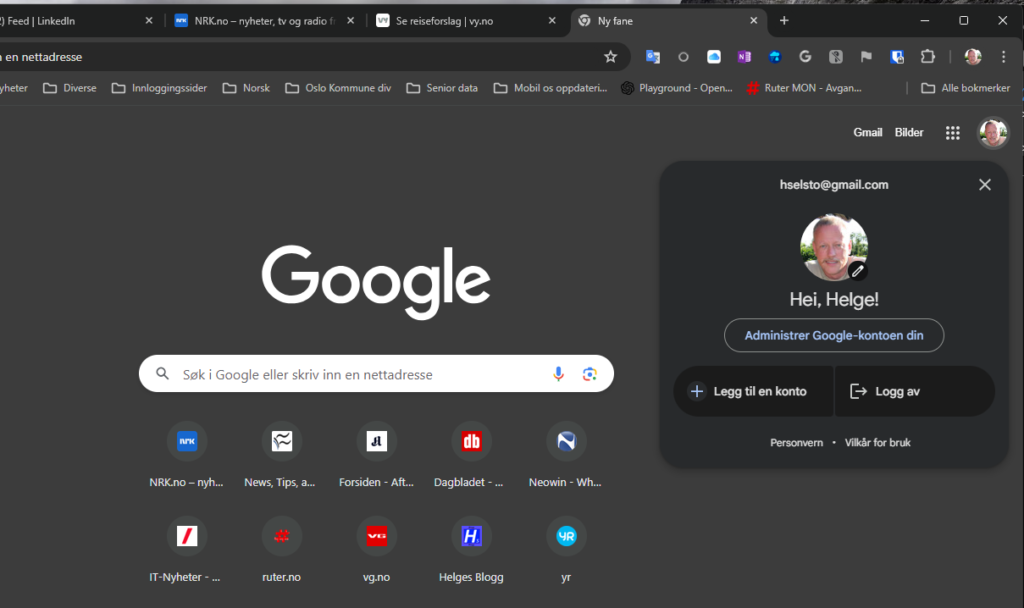
Task: Open the Chrome Extensions puzzle icon
Action: pyautogui.click(x=929, y=57)
